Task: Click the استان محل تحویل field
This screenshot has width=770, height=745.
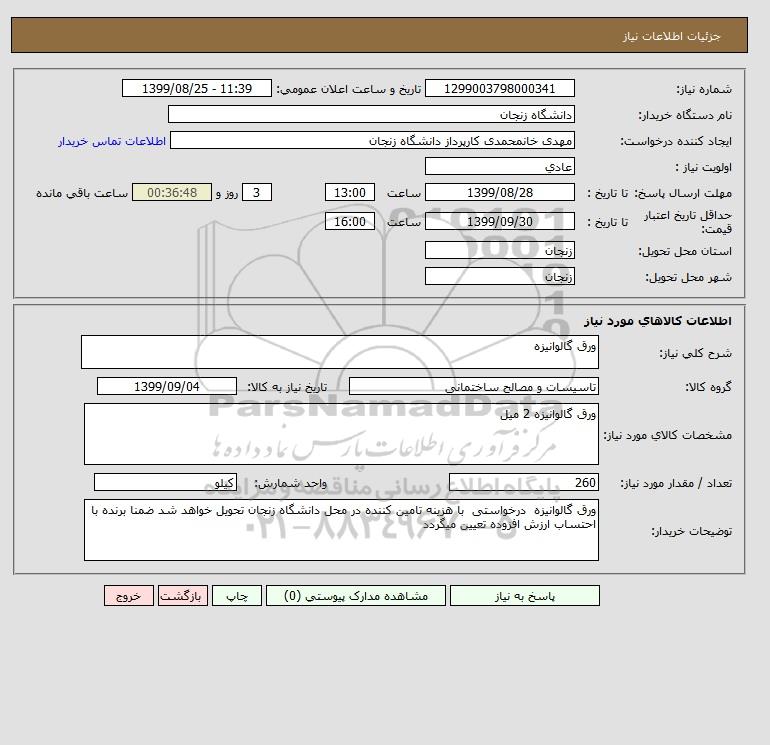Action: tap(499, 250)
